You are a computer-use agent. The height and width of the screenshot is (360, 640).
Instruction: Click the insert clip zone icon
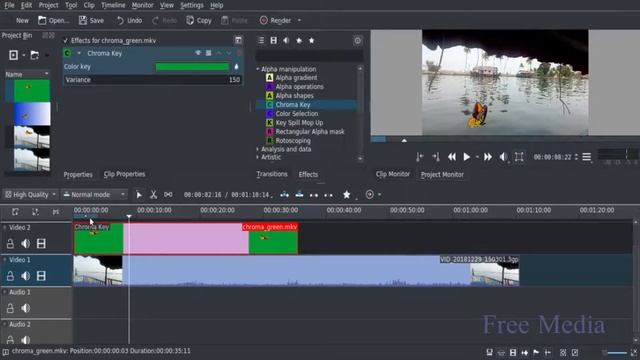(x=284, y=195)
